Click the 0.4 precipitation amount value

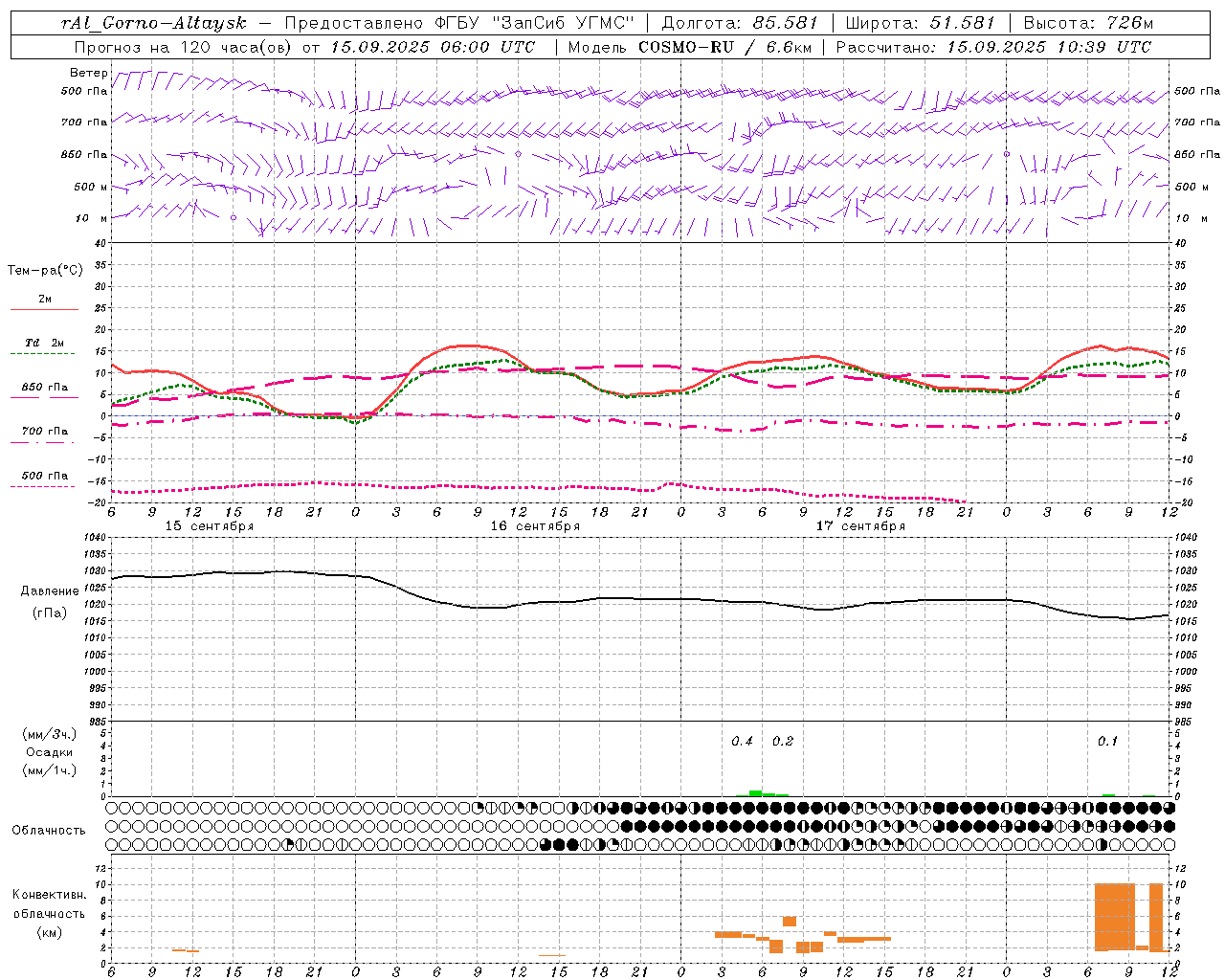click(742, 741)
